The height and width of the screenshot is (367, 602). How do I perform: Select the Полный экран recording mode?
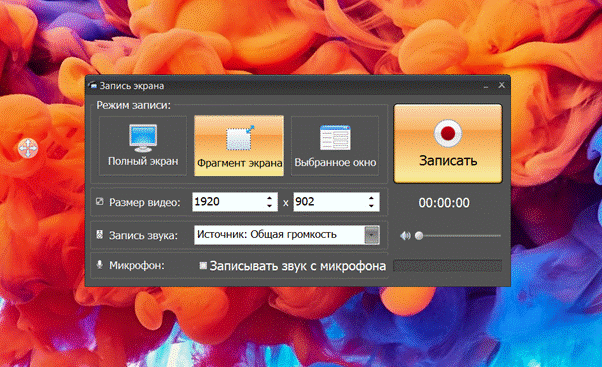(x=143, y=146)
